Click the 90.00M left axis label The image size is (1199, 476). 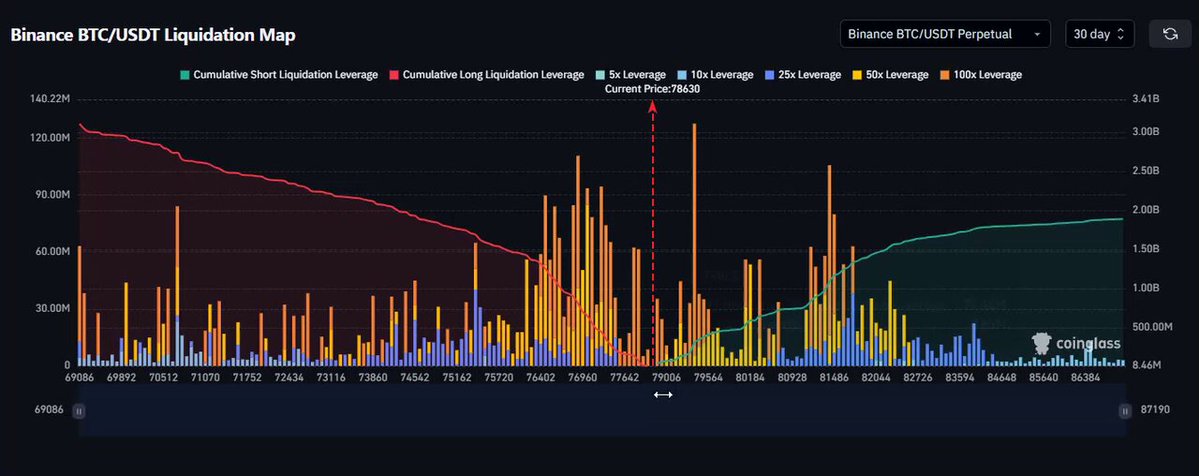54,194
